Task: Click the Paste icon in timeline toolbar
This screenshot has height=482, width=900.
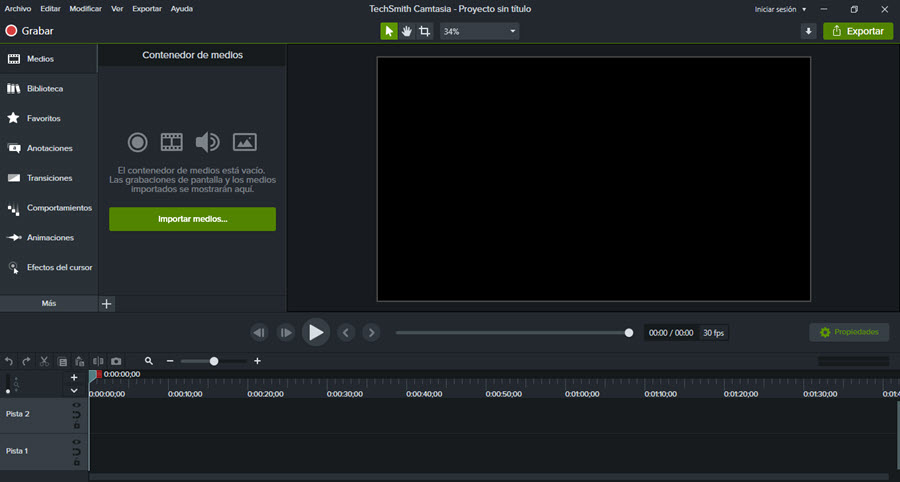Action: point(80,362)
